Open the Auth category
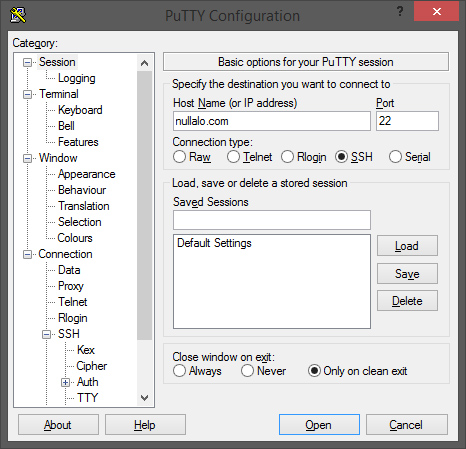This screenshot has height=449, width=466. coord(88,382)
